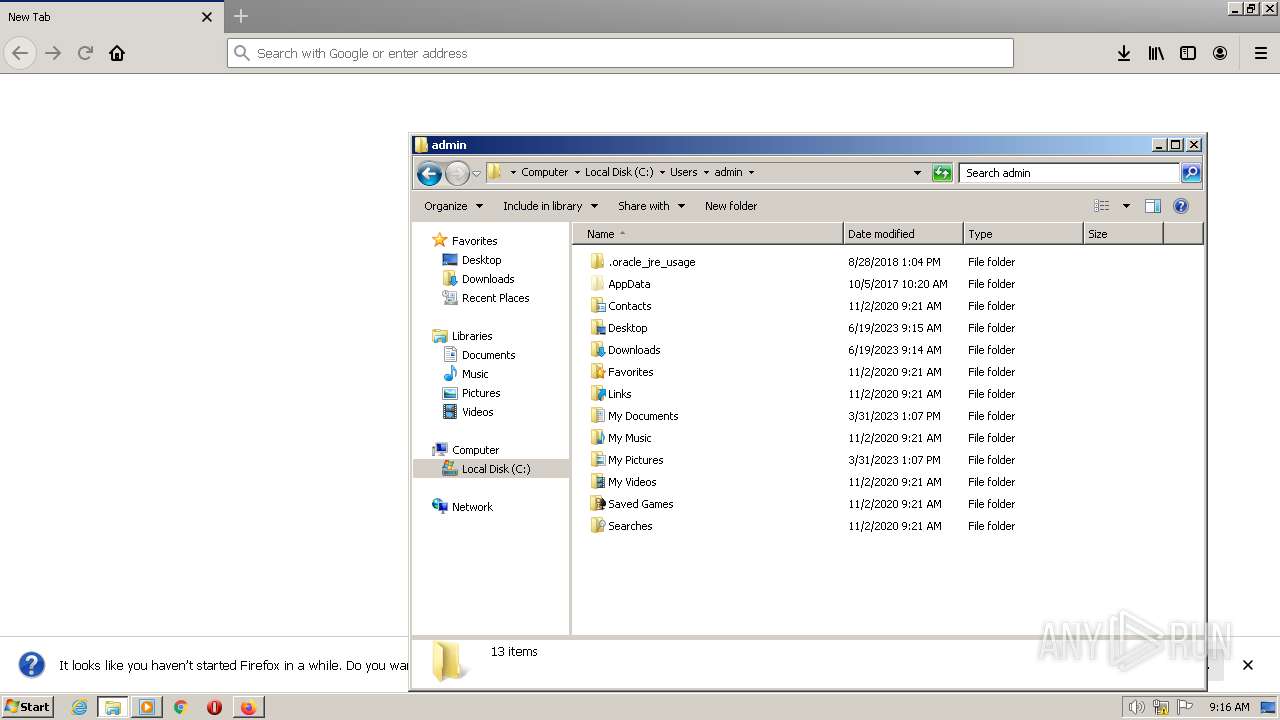Image resolution: width=1280 pixels, height=720 pixels.
Task: Click Local Disk (C:) breadcrumb segment
Action: 619,172
